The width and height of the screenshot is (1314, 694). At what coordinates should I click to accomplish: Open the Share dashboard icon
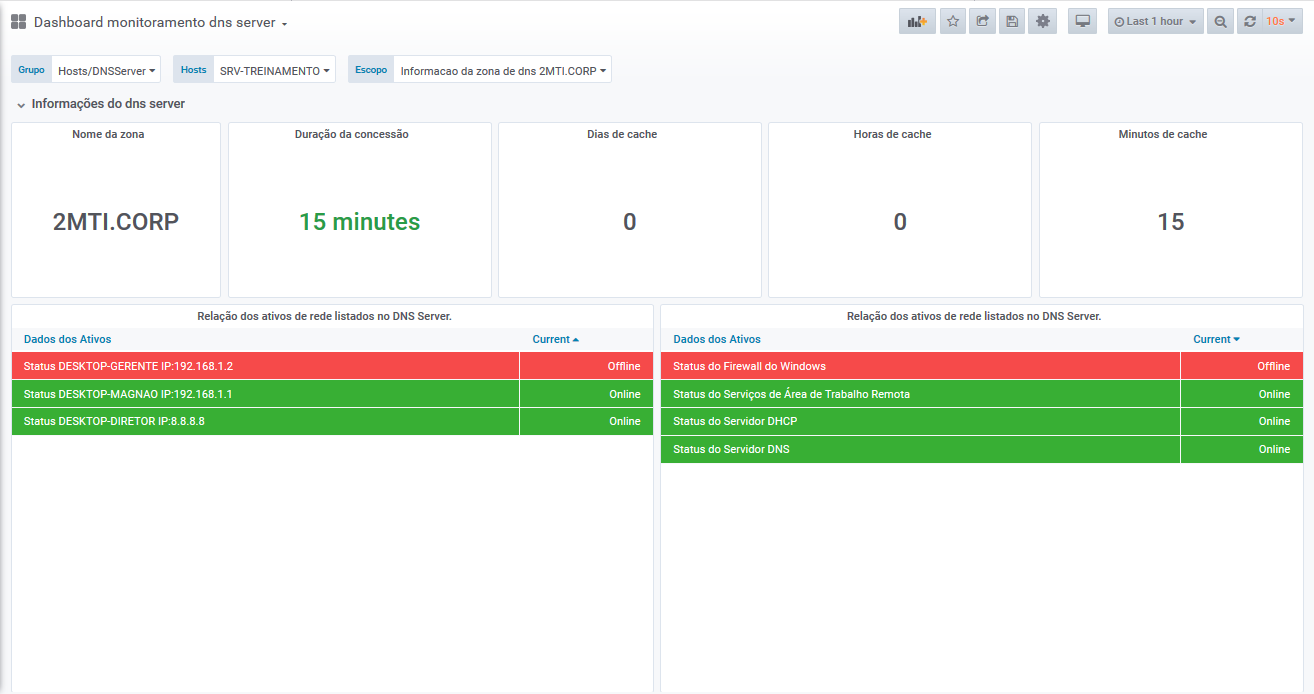pyautogui.click(x=982, y=21)
